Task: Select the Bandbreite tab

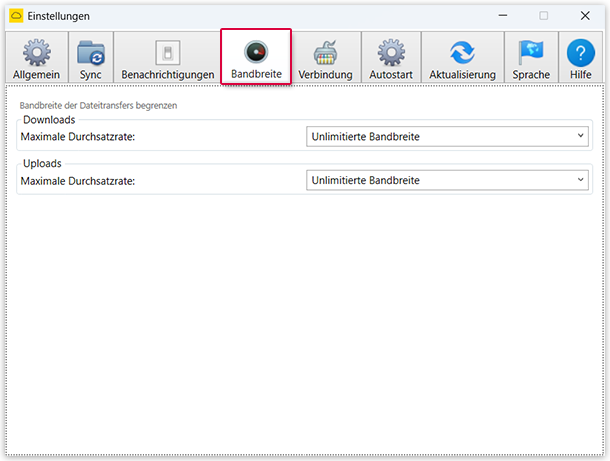Action: click(256, 57)
